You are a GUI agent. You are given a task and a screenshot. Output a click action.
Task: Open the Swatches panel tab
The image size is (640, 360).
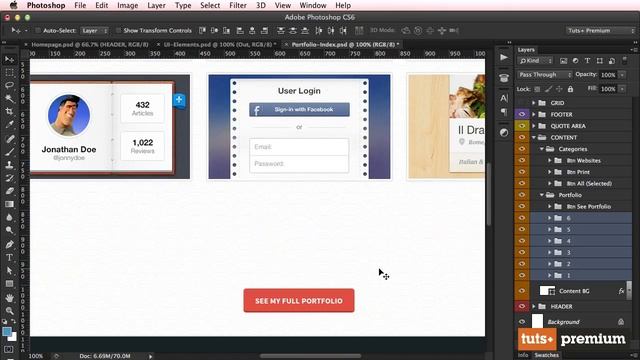pyautogui.click(x=547, y=355)
